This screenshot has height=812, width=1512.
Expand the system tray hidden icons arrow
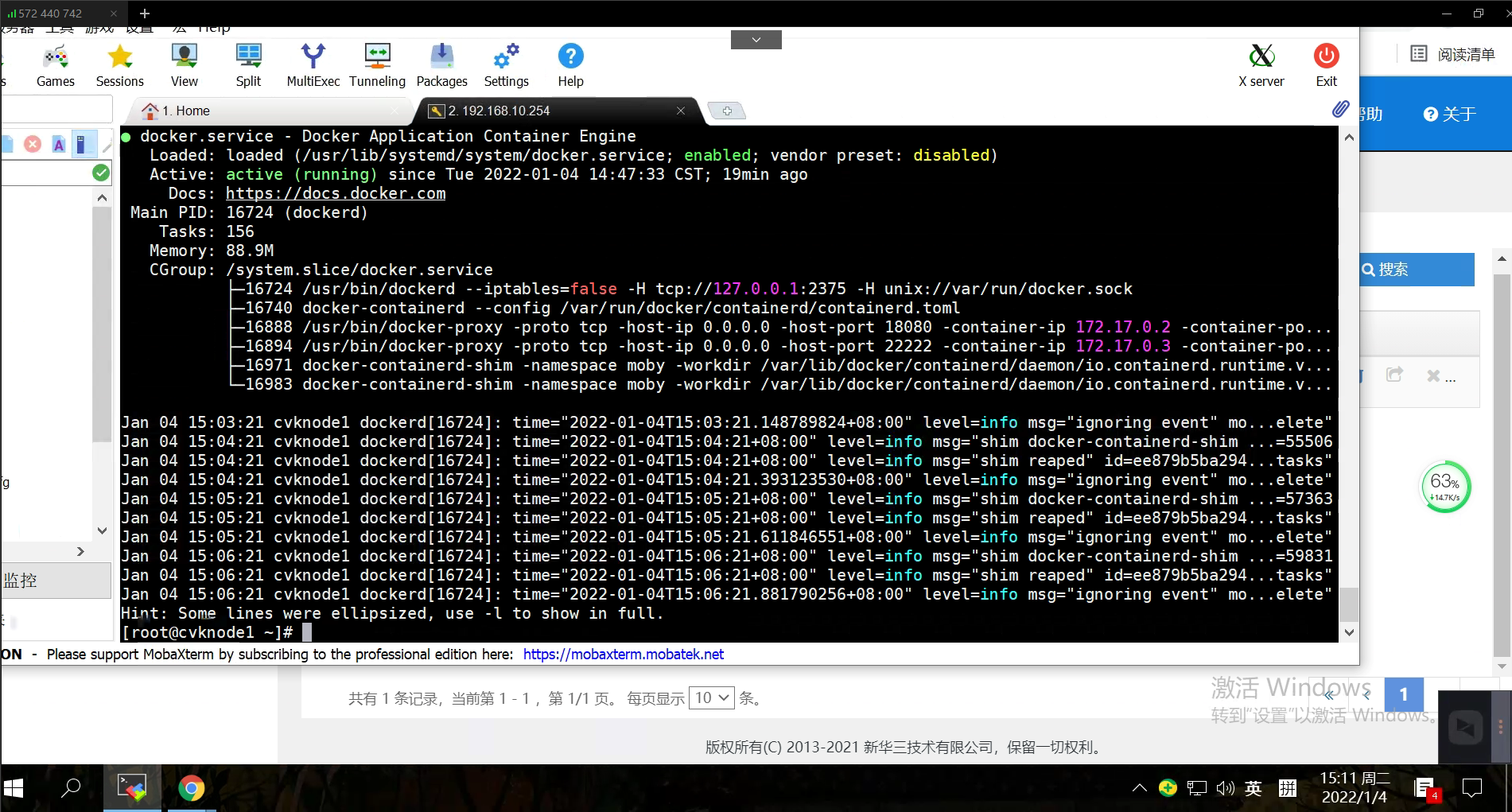(x=1139, y=788)
